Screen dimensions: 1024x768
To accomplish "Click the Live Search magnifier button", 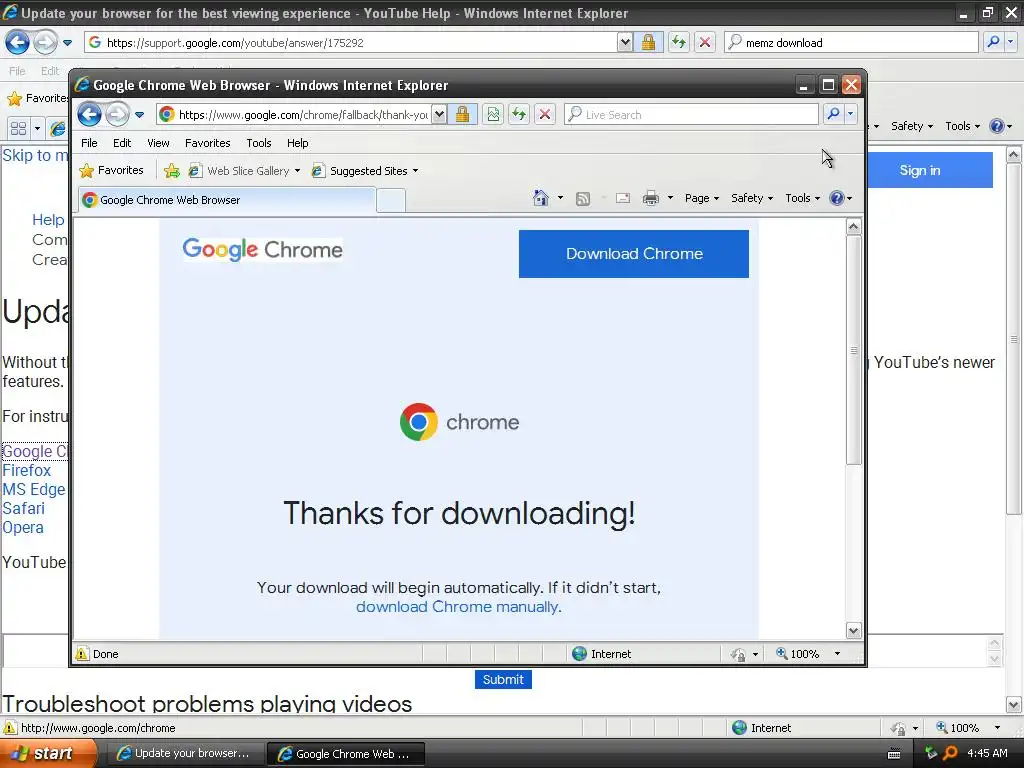I will coord(833,114).
